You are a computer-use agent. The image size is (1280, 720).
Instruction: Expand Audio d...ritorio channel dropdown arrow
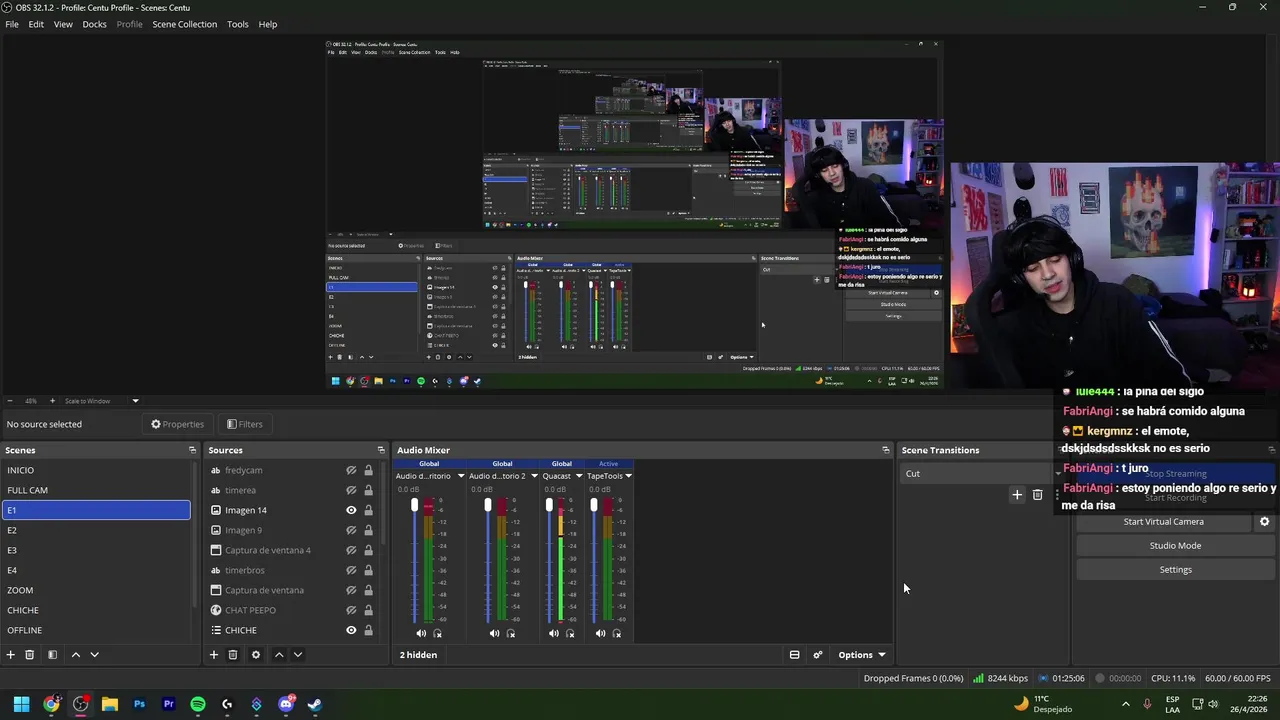[x=461, y=476]
